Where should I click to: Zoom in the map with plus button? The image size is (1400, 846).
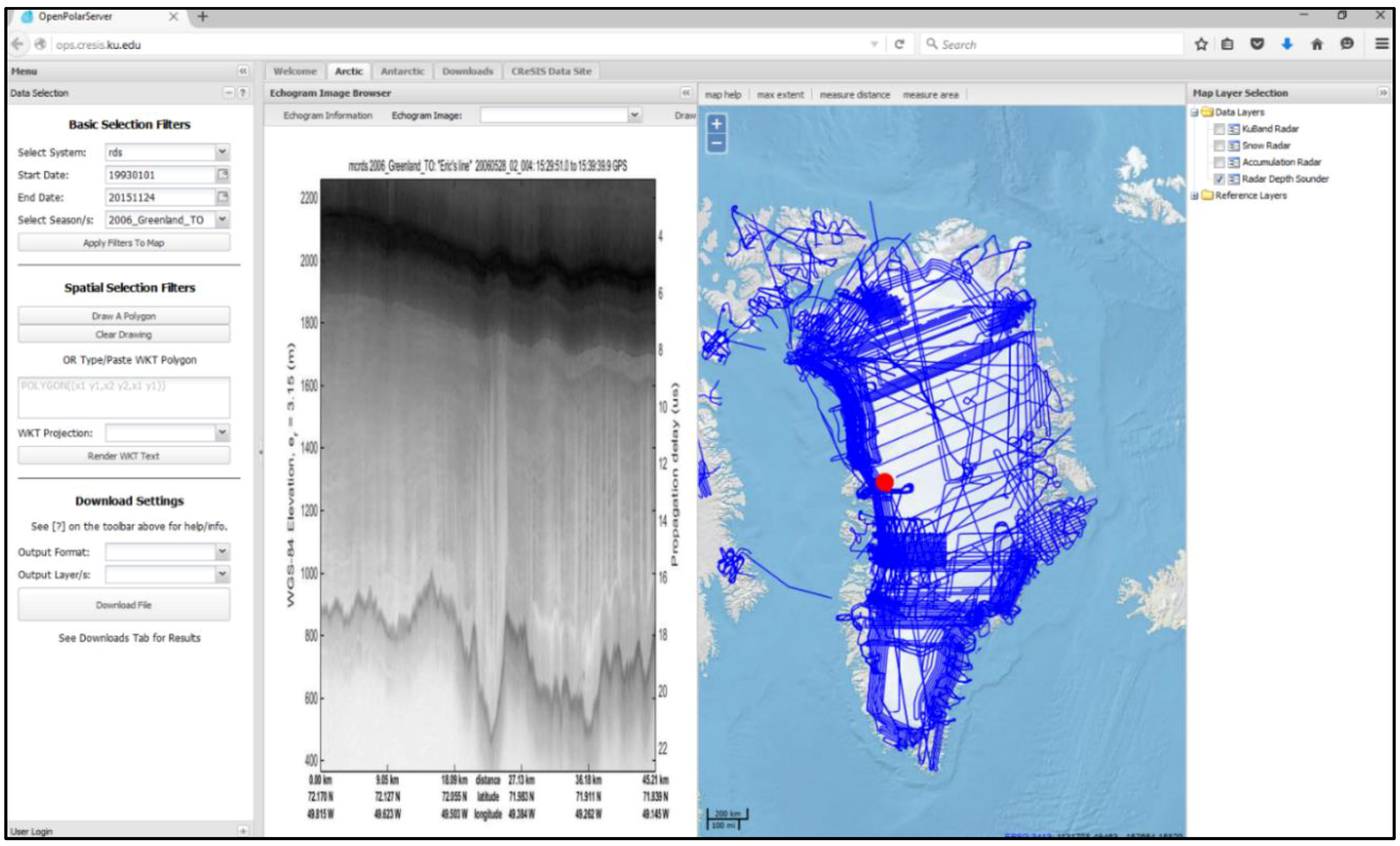tap(716, 124)
